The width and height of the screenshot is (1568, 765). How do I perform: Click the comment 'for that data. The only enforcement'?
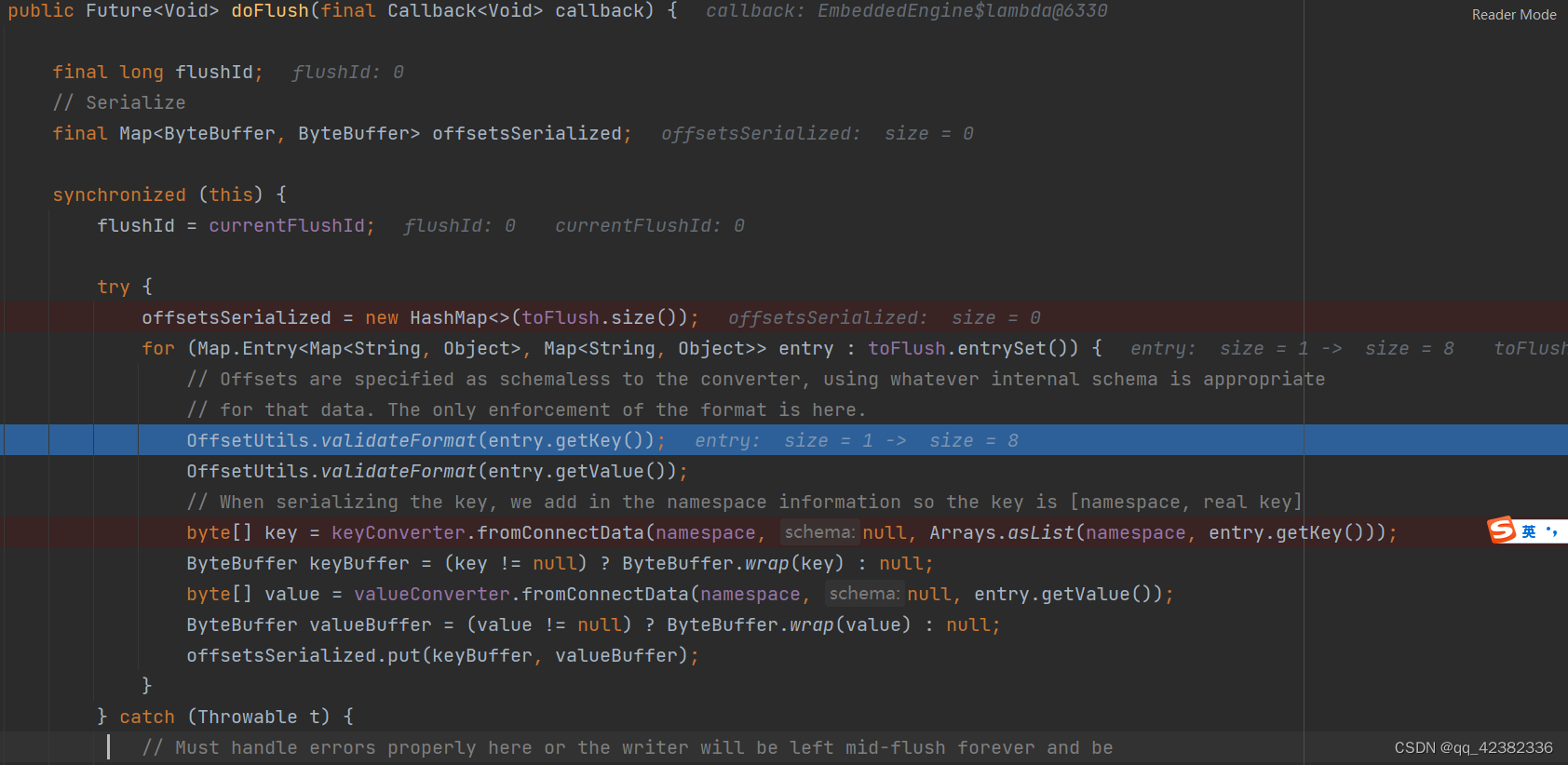[527, 410]
